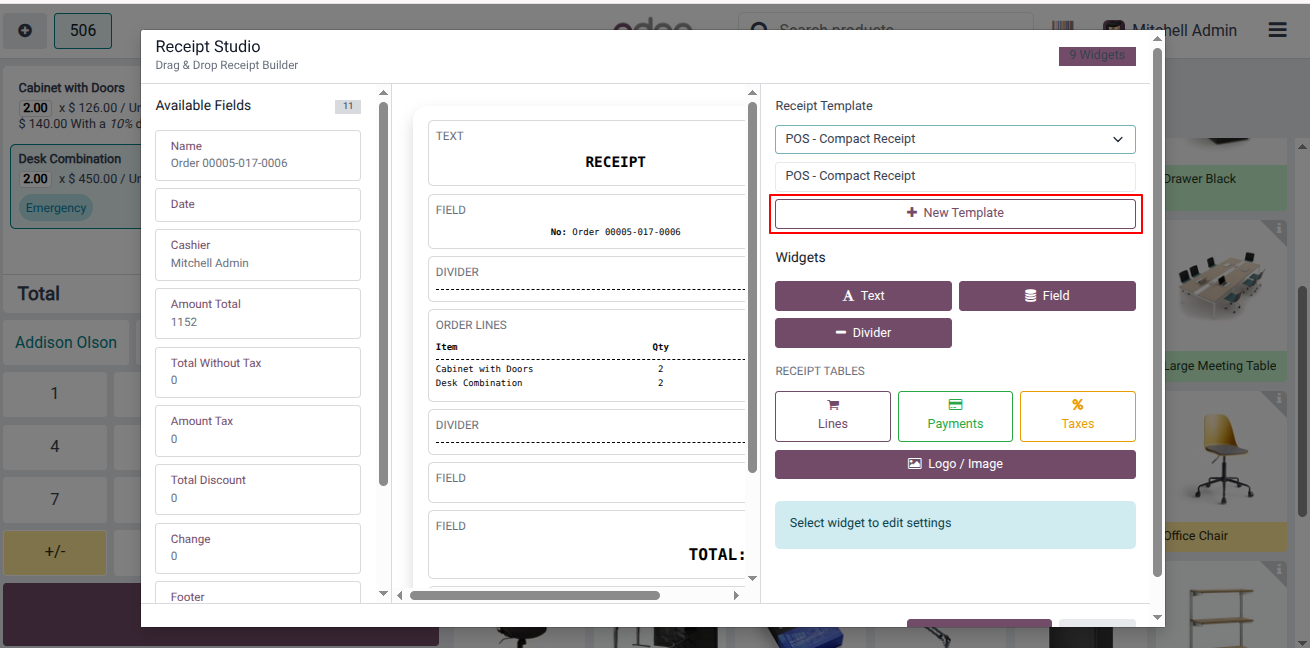The height and width of the screenshot is (648, 1310).
Task: Click the barcode scanner icon
Action: click(1064, 30)
